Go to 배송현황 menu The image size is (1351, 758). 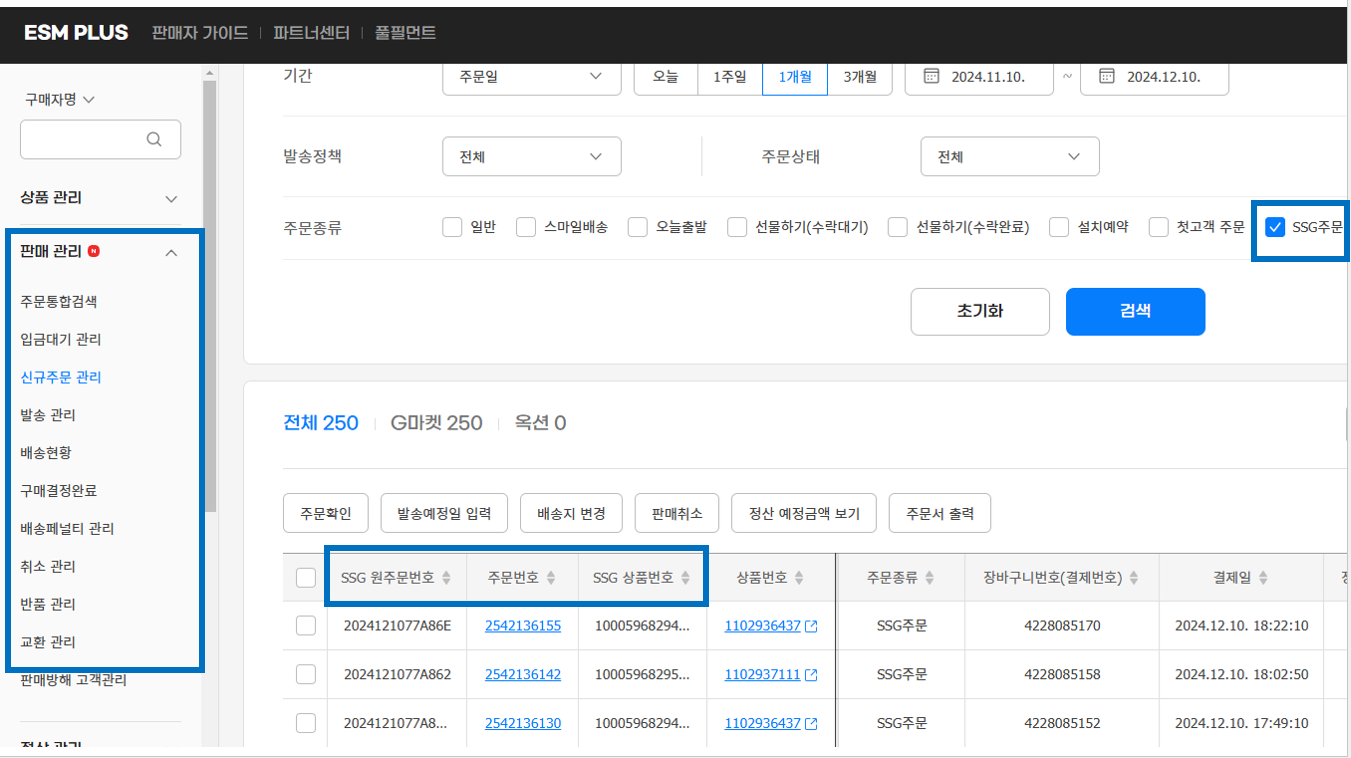(46, 453)
